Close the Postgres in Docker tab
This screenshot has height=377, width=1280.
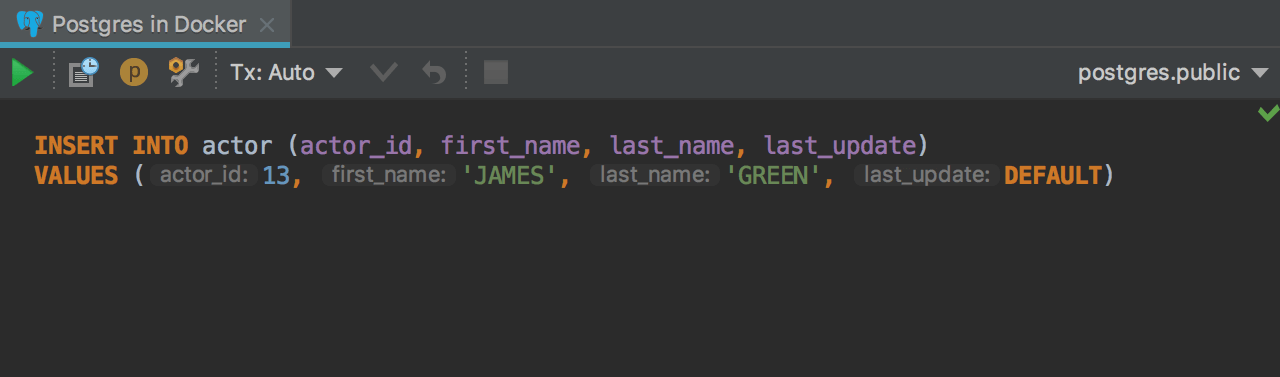point(266,25)
